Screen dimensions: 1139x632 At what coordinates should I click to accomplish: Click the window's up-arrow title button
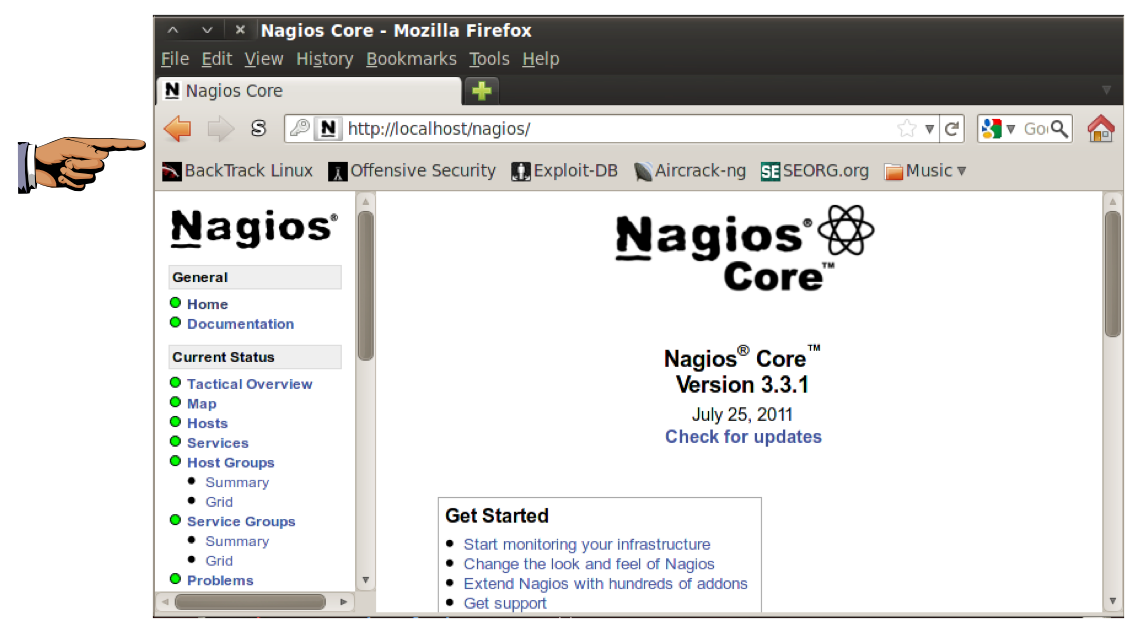(x=173, y=30)
